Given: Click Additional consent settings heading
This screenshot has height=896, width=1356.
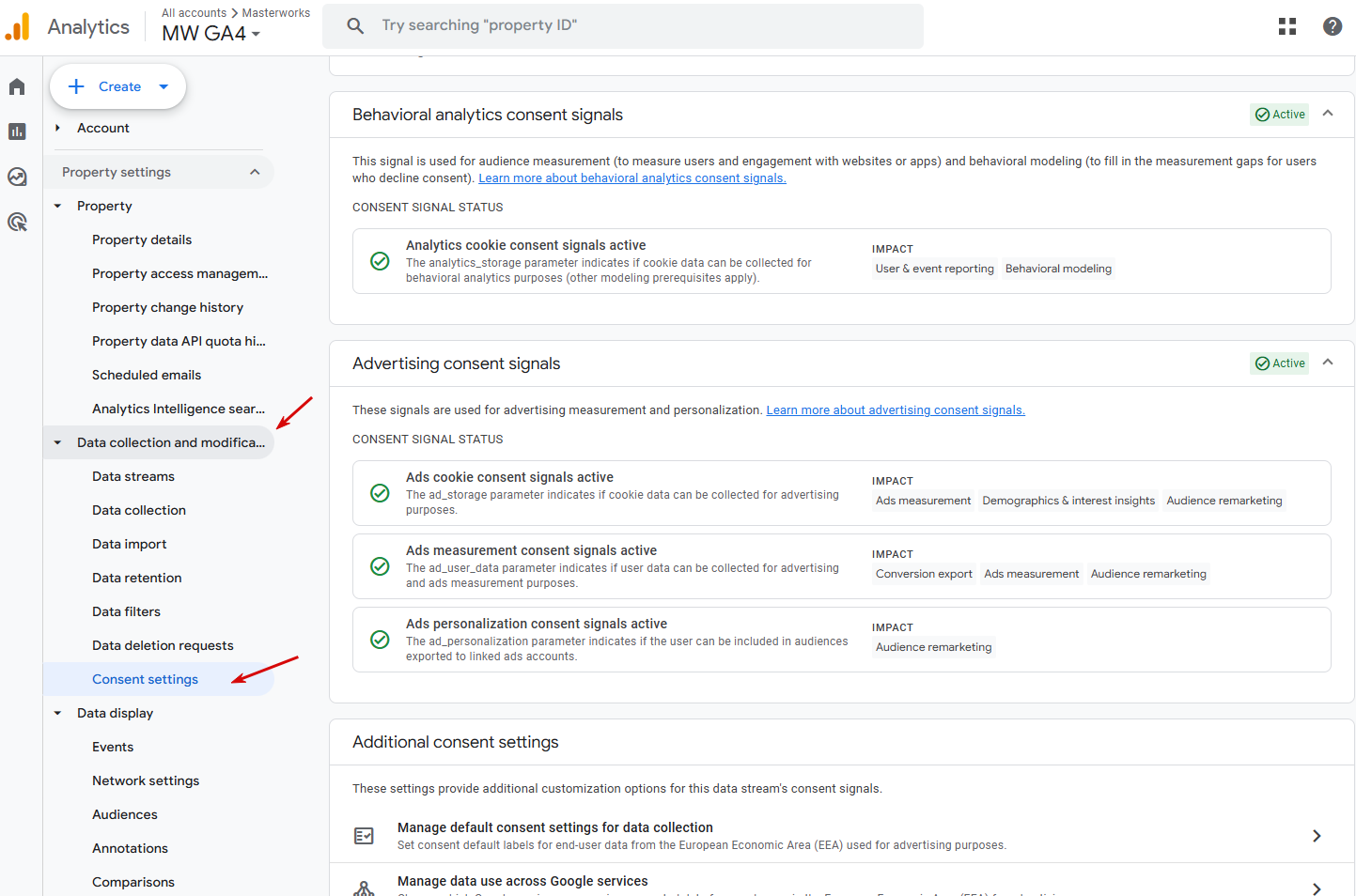Looking at the screenshot, I should coord(455,742).
